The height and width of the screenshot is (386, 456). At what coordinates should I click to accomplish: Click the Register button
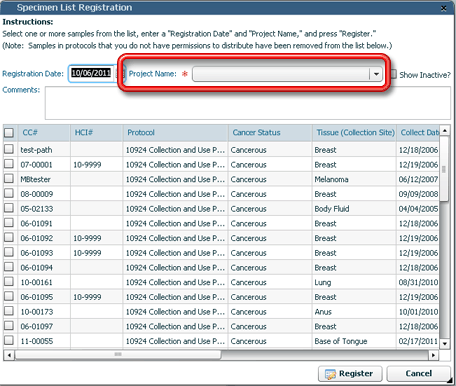click(x=350, y=374)
